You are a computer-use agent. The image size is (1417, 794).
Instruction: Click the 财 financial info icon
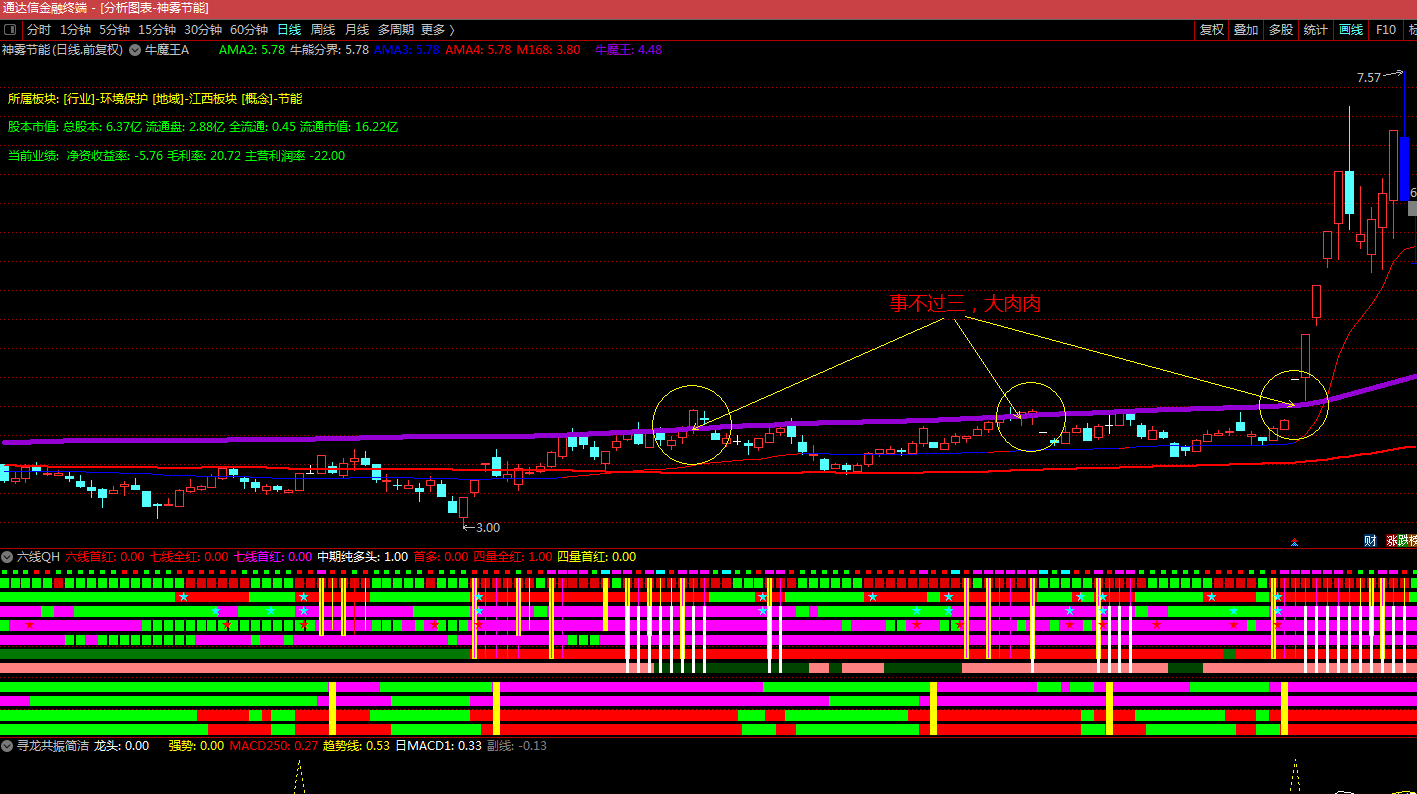click(1370, 540)
